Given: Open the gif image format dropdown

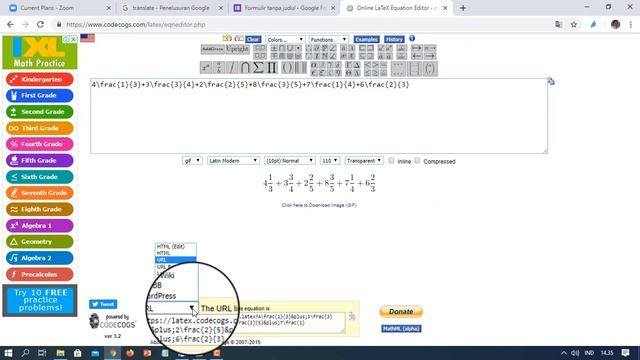Looking at the screenshot, I should (x=192, y=161).
